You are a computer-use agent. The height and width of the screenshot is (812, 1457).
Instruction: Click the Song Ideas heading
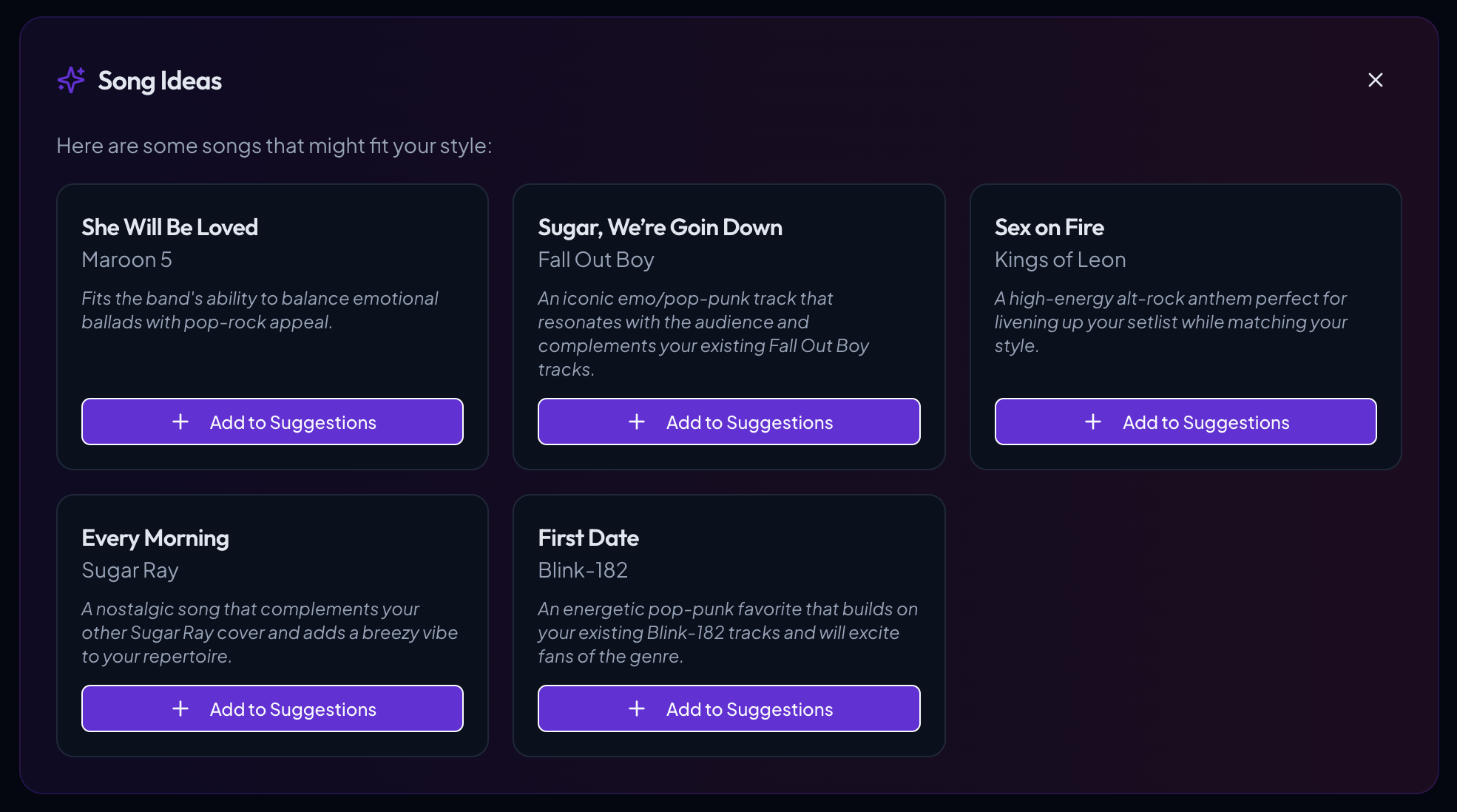tap(159, 81)
